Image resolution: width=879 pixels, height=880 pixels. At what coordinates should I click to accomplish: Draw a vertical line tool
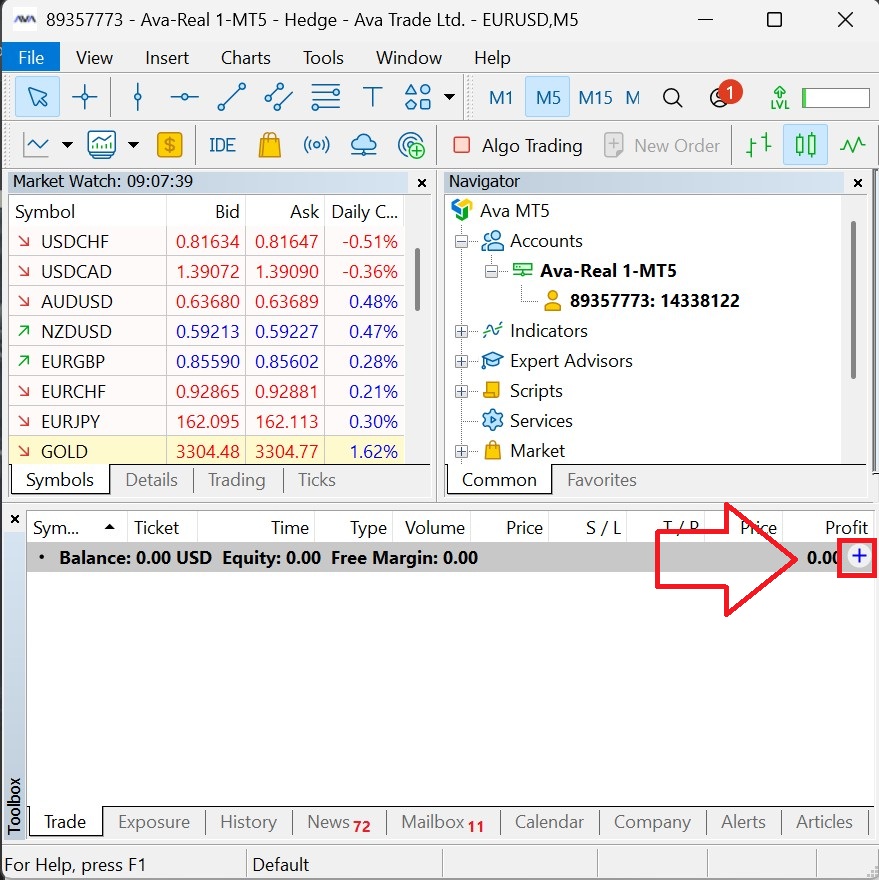click(138, 97)
